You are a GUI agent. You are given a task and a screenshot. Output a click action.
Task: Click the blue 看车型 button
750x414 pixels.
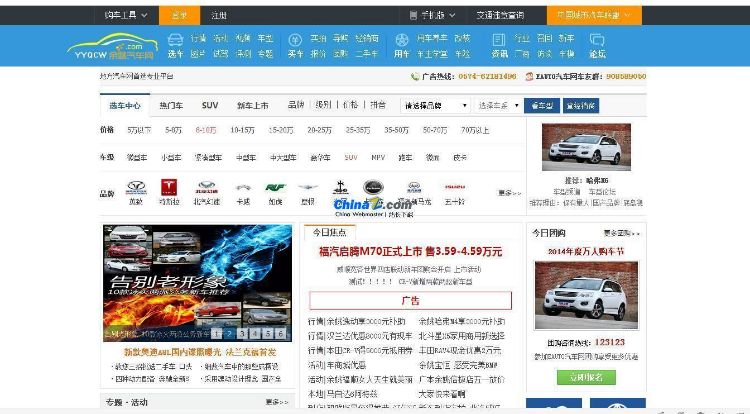pyautogui.click(x=542, y=106)
